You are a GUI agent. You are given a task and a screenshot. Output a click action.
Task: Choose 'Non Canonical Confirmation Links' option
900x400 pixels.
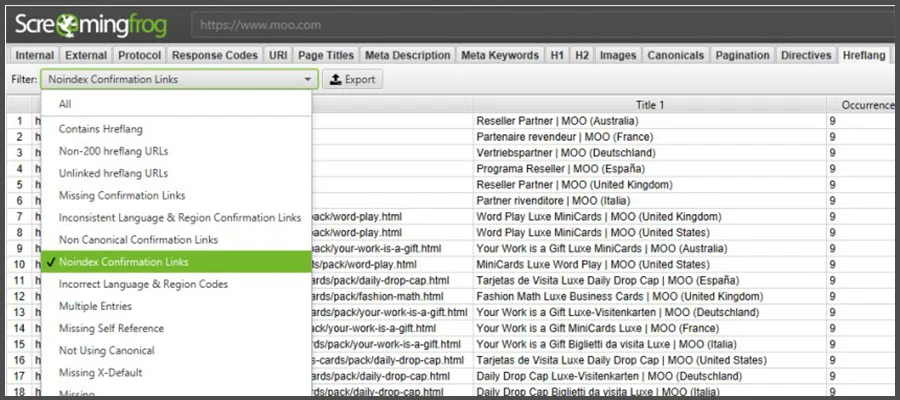tap(138, 240)
